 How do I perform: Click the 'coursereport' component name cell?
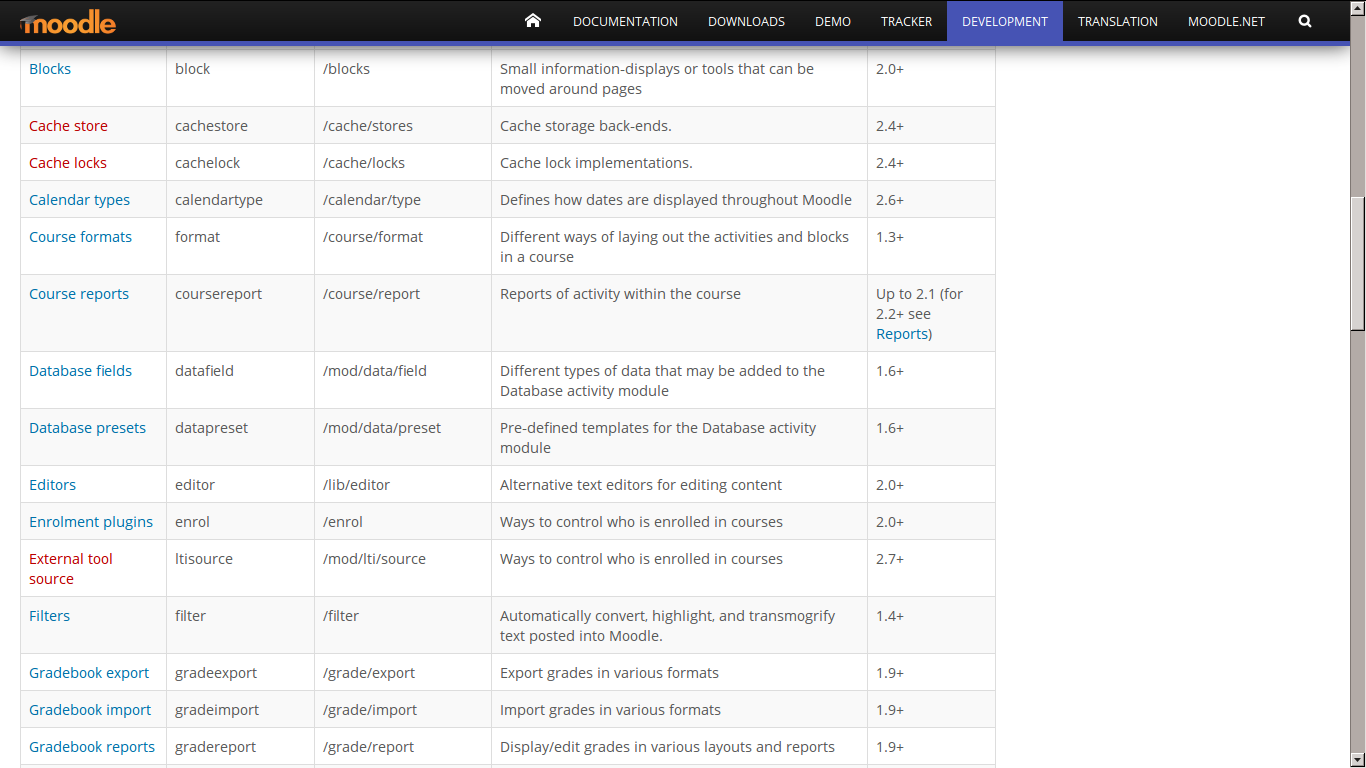(240, 313)
